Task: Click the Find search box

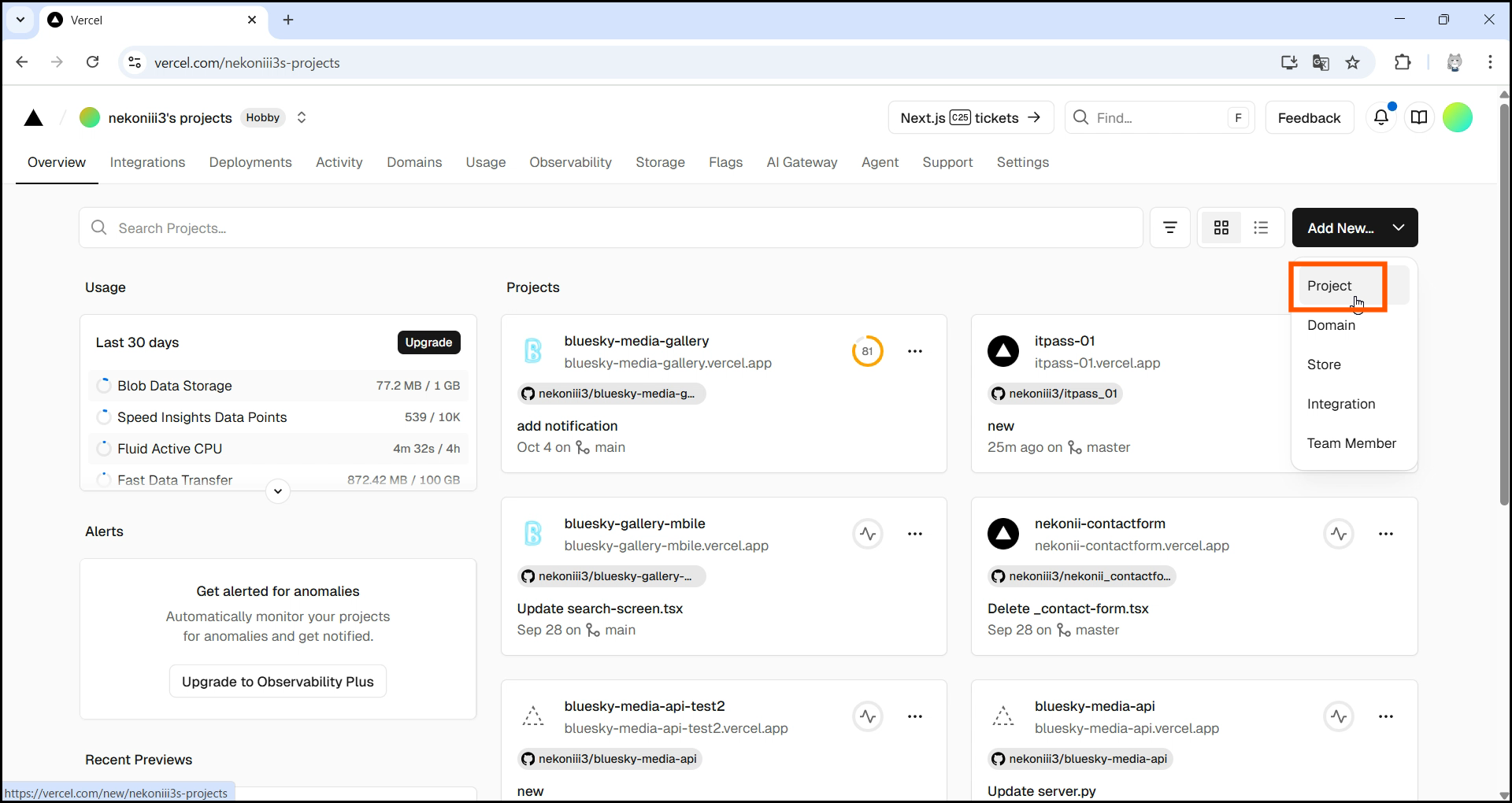Action: tap(1161, 117)
